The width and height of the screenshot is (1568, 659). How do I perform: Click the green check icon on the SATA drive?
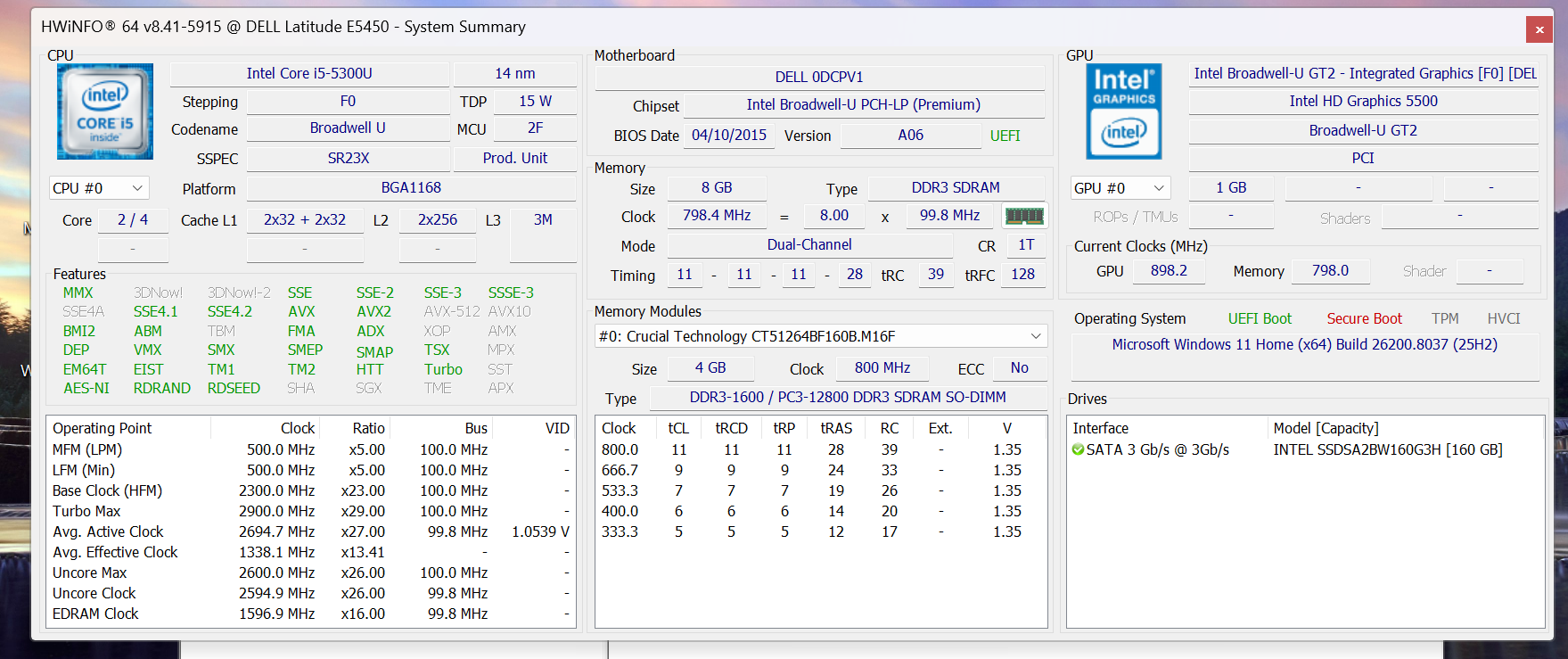pos(1079,449)
